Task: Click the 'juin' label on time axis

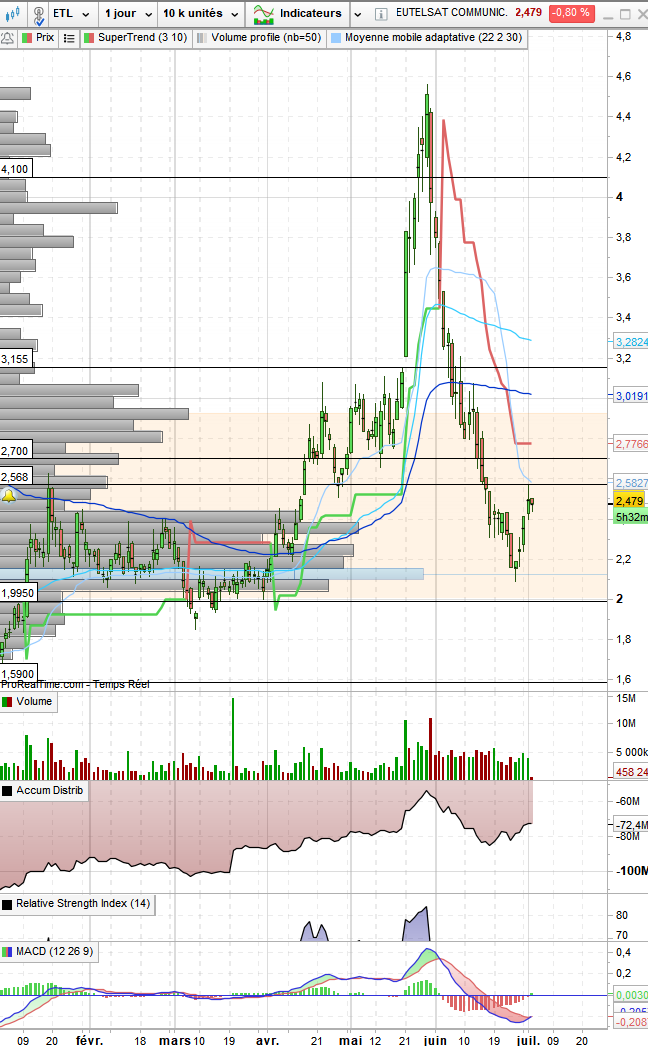Action: [435, 1040]
